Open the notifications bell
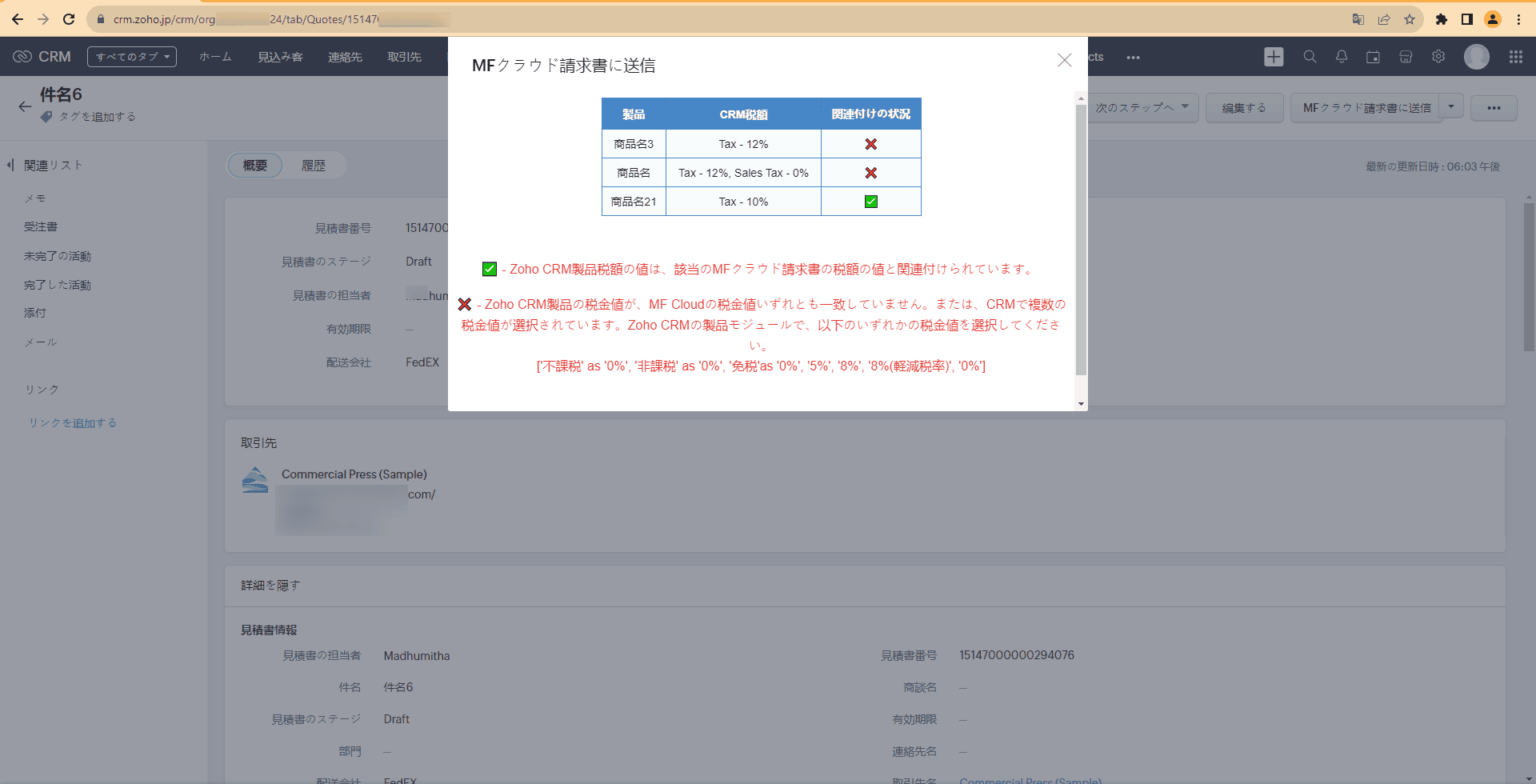Viewport: 1536px width, 784px height. 1342,57
